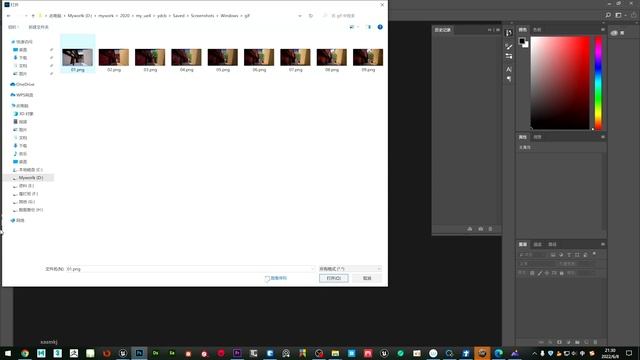Image resolution: width=640 pixels, height=360 pixels.
Task: Select the 01.png thumbnail
Action: [78, 57]
